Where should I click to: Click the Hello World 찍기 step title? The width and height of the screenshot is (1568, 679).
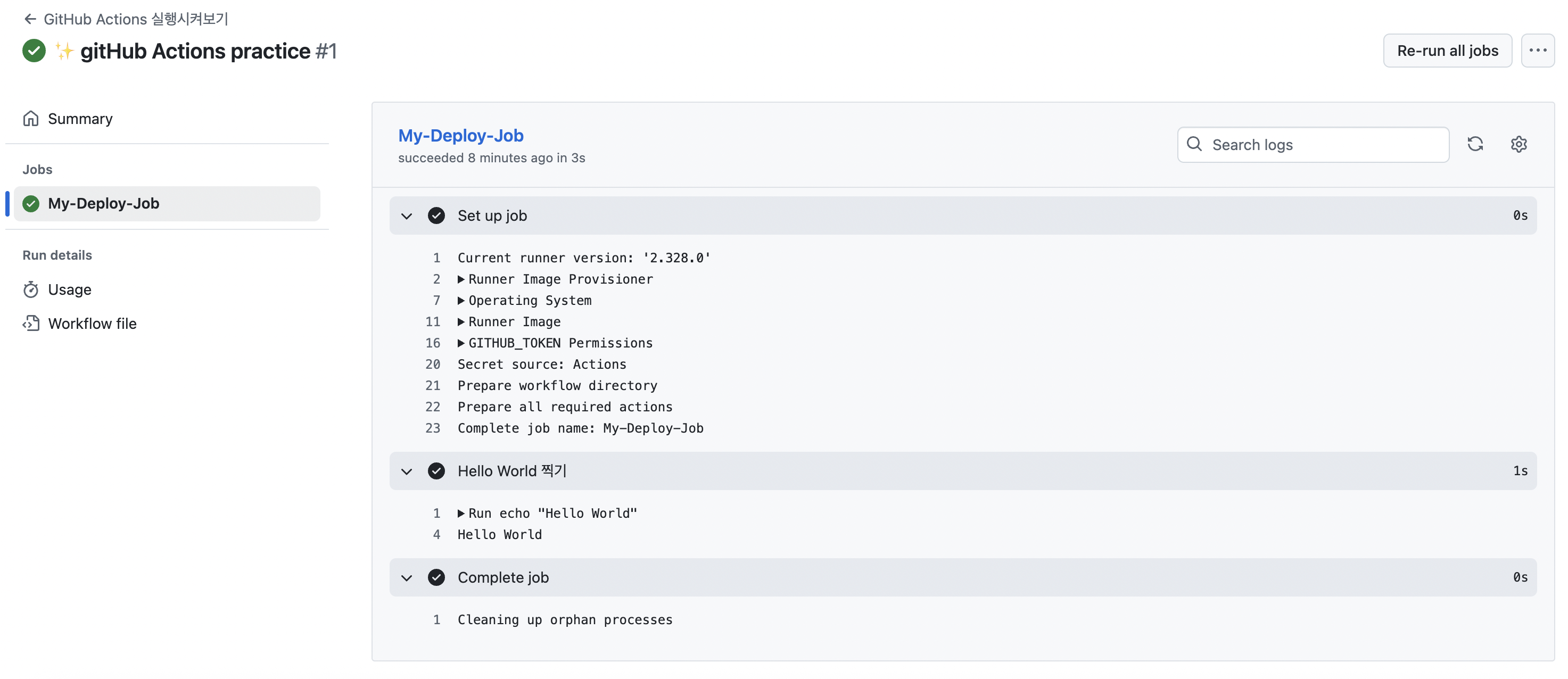click(x=512, y=471)
